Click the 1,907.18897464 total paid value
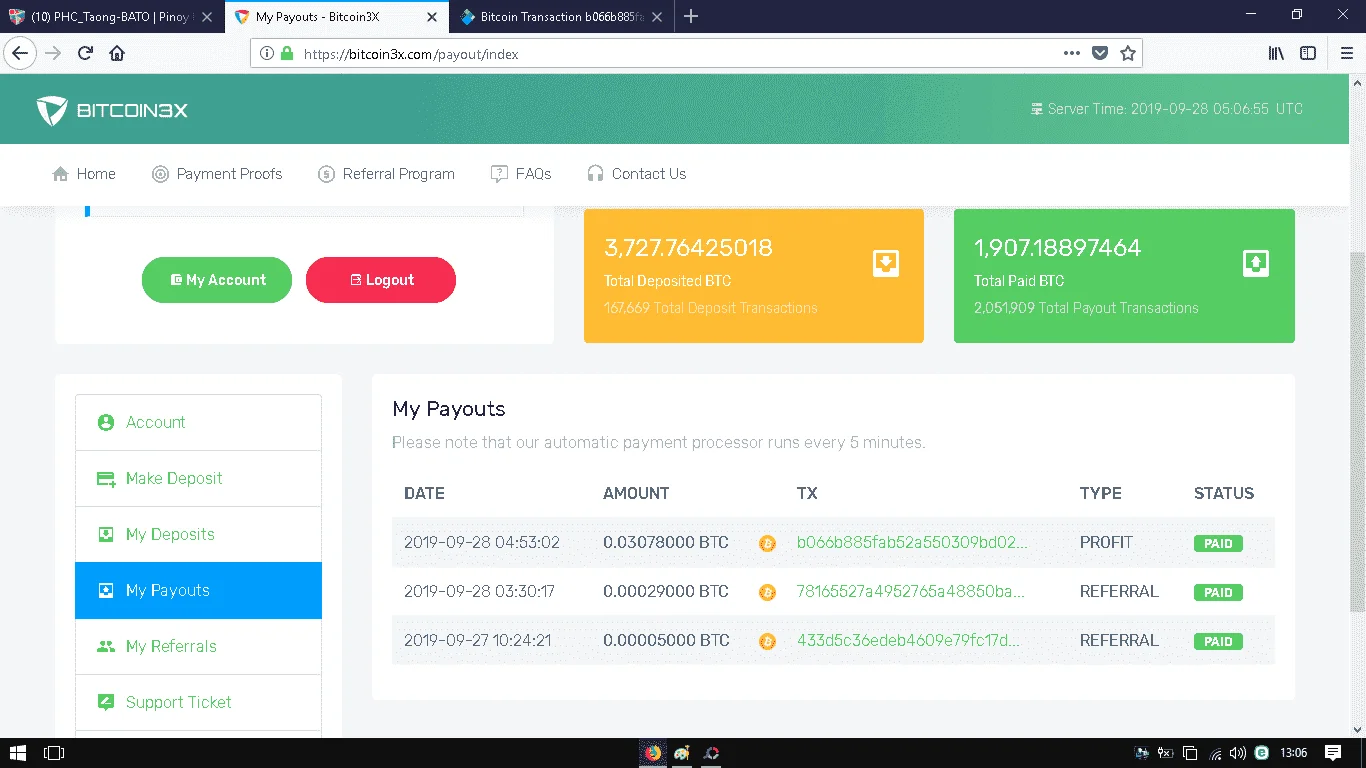1366x768 pixels. point(1058,248)
